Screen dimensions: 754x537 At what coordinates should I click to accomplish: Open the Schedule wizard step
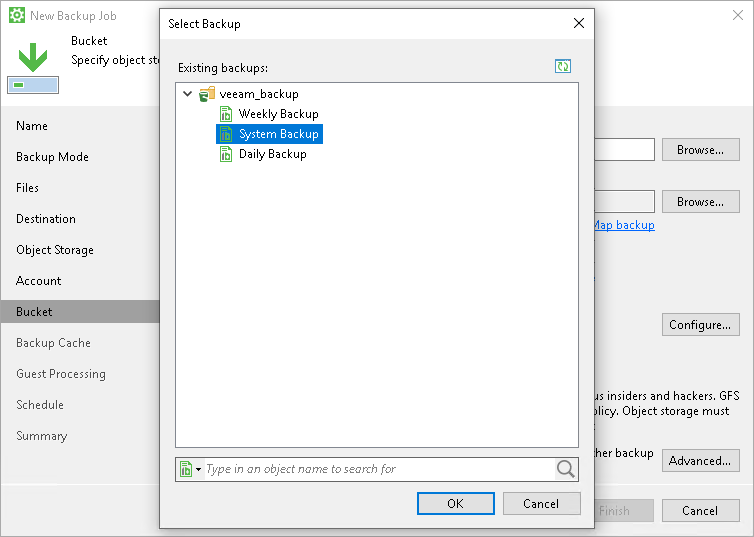pyautogui.click(x=40, y=405)
